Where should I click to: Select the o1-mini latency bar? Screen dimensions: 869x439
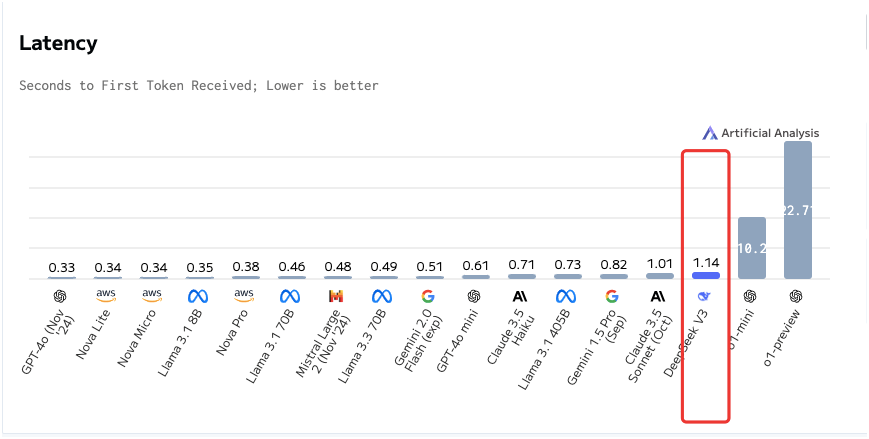point(751,248)
